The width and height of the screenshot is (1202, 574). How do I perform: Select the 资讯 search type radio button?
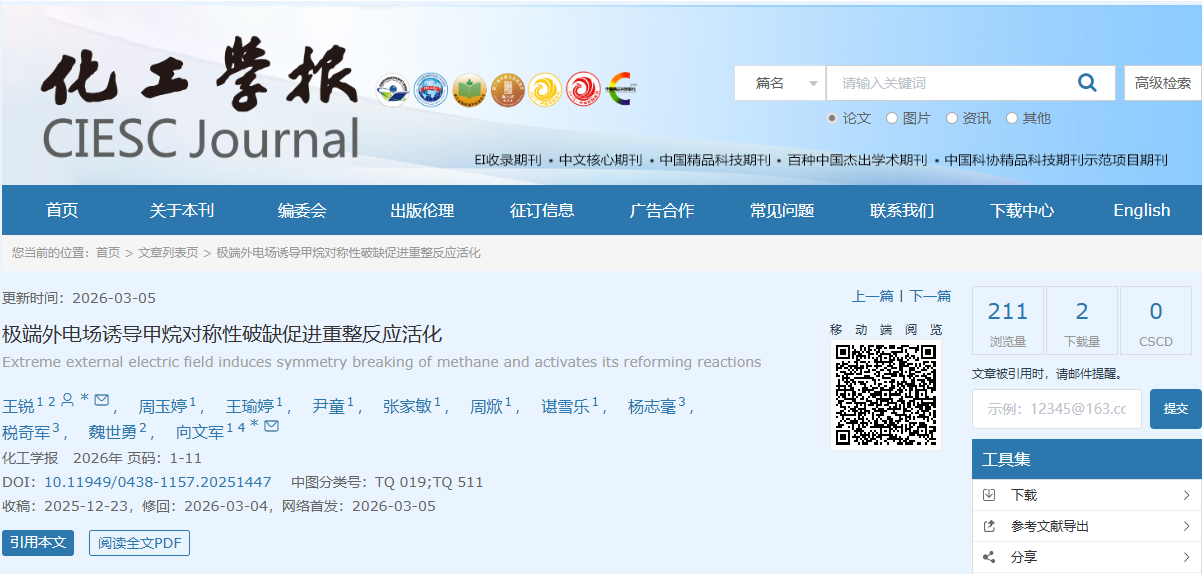pos(952,118)
